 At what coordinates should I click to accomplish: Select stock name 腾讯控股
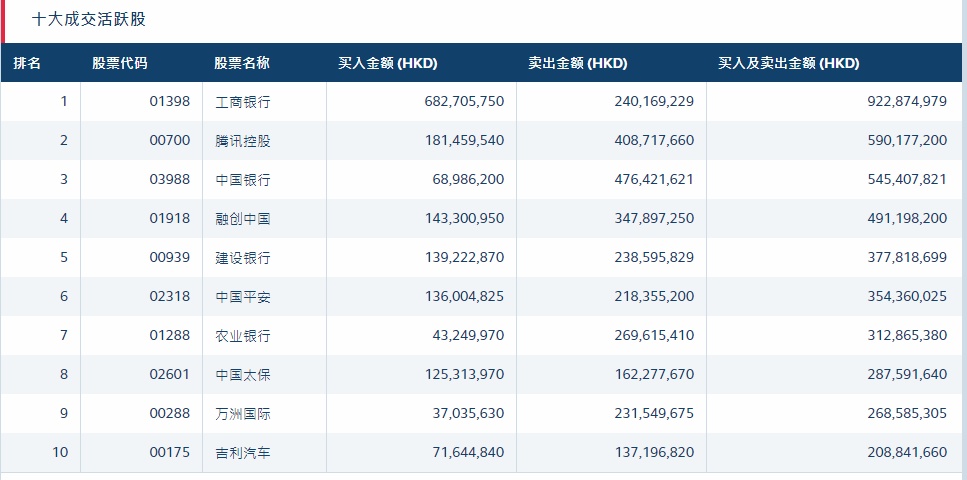(x=243, y=141)
